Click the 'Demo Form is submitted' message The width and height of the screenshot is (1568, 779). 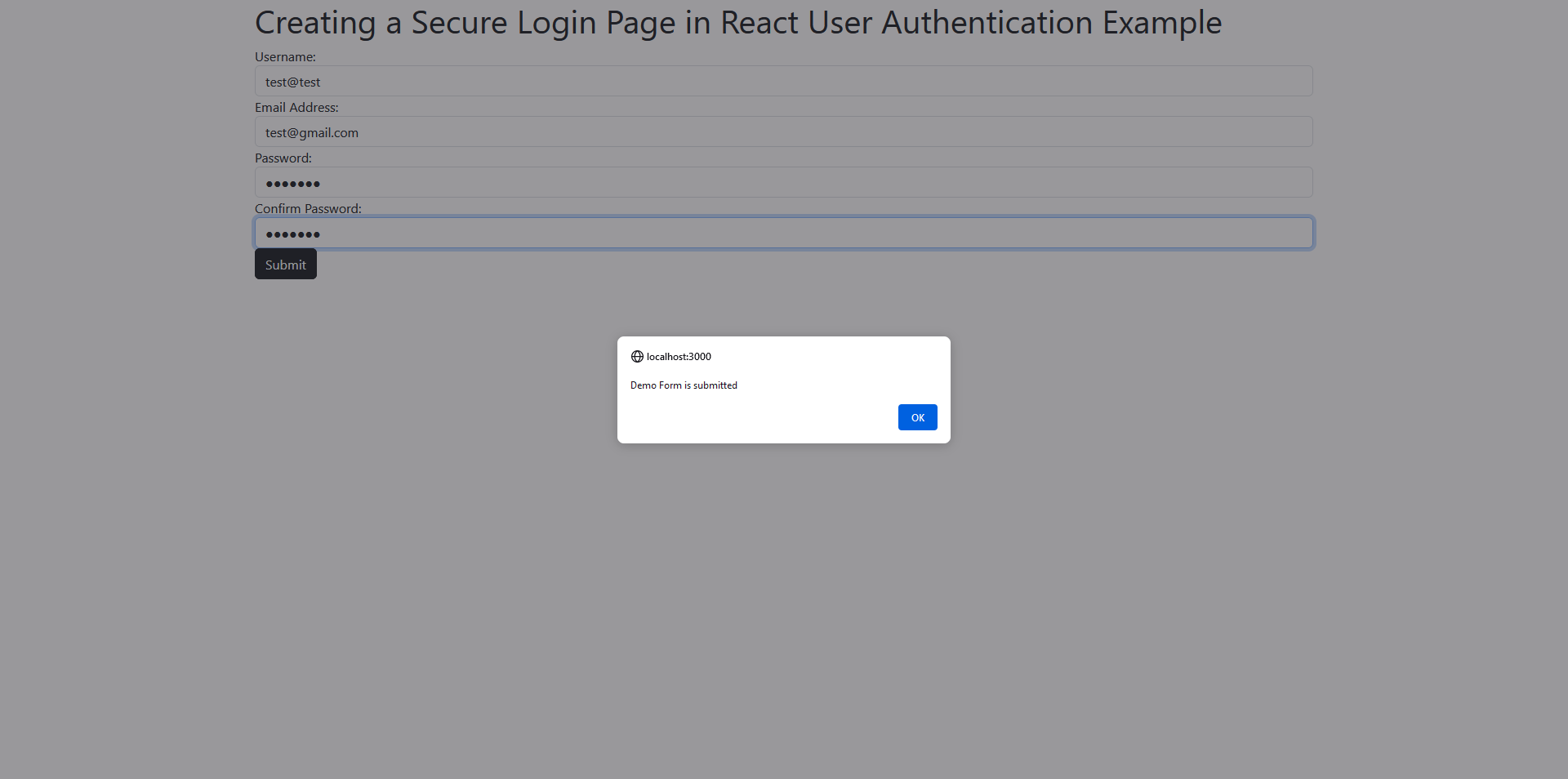point(684,385)
